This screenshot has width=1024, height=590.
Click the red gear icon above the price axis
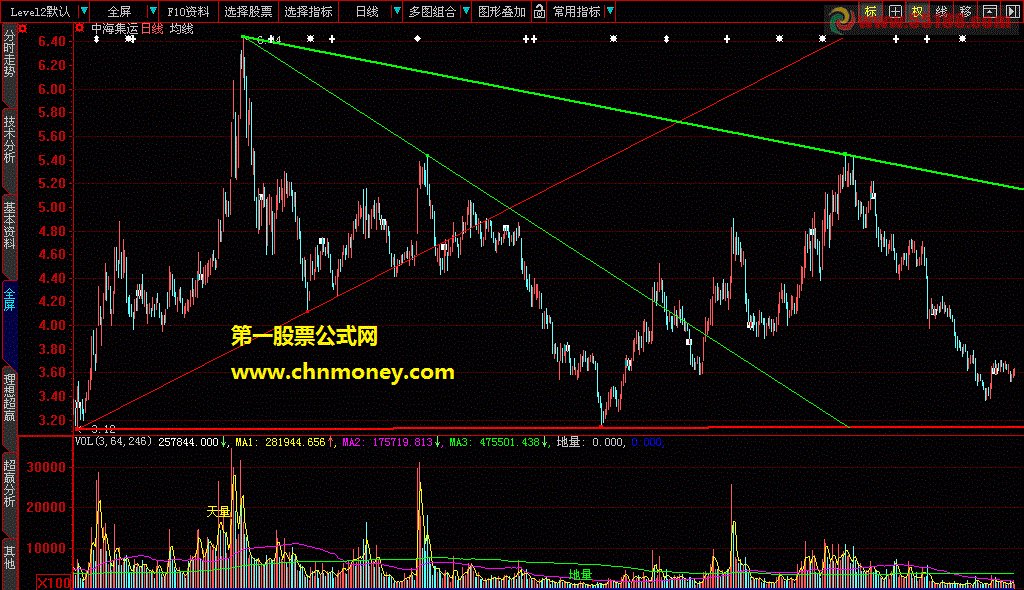click(x=23, y=29)
